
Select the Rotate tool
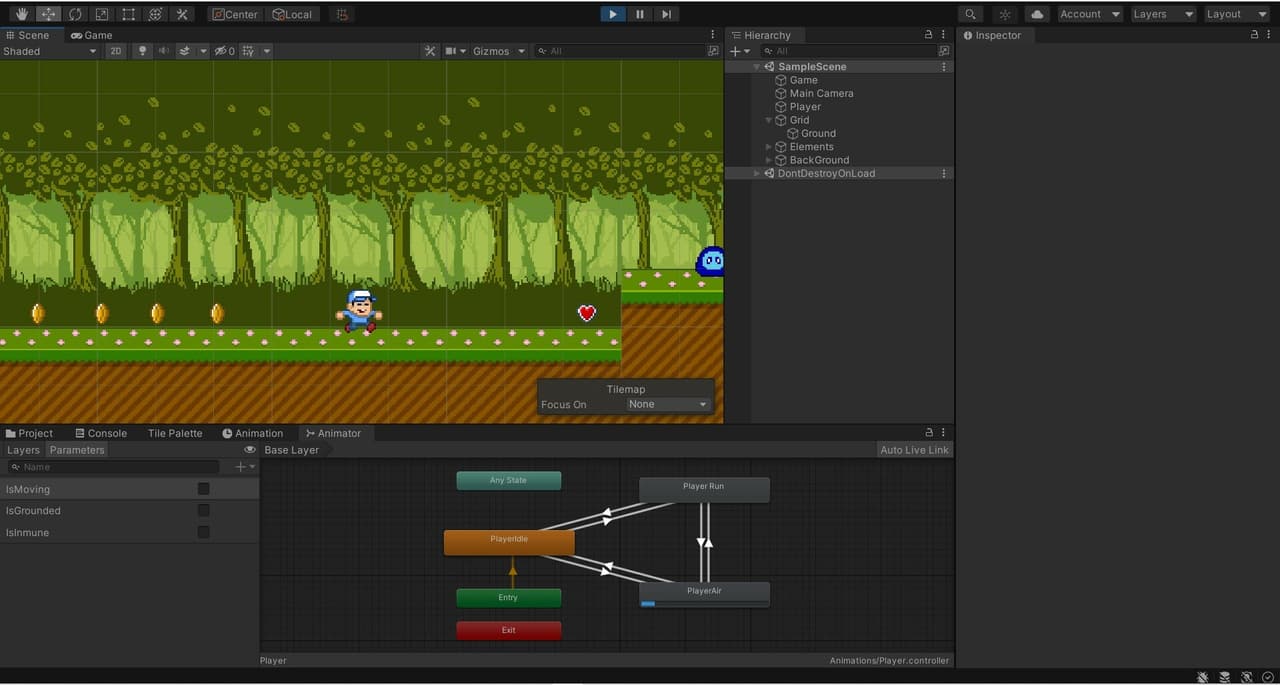click(75, 14)
